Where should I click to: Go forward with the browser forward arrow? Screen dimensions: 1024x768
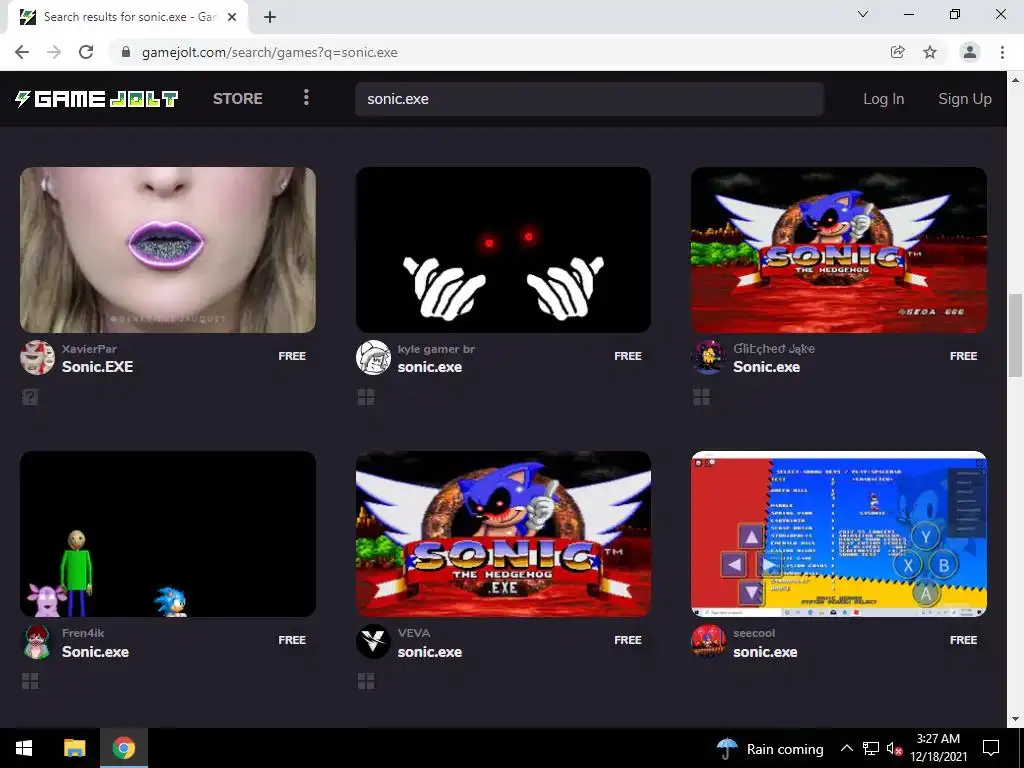coord(54,52)
